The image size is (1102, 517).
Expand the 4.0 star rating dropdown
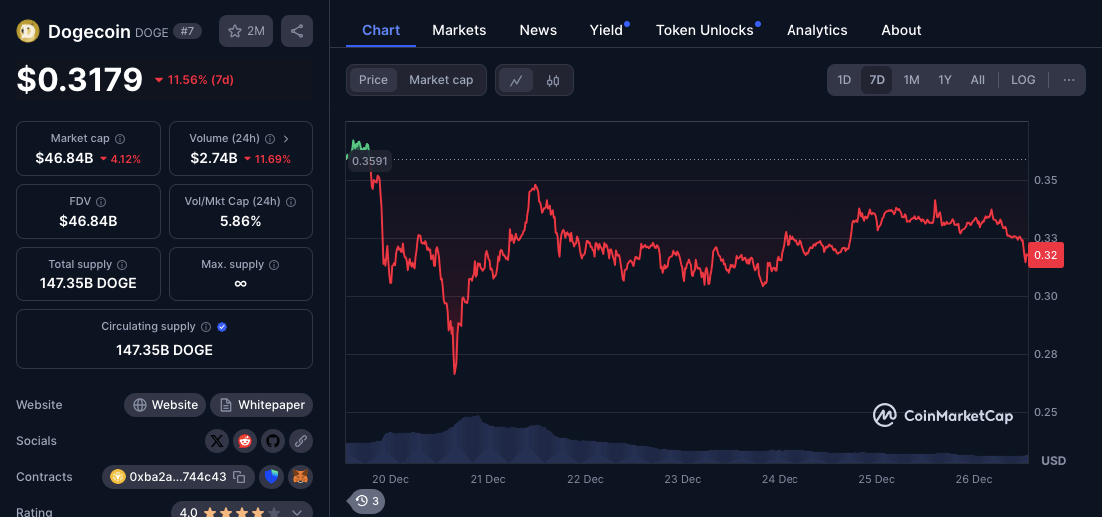click(297, 512)
